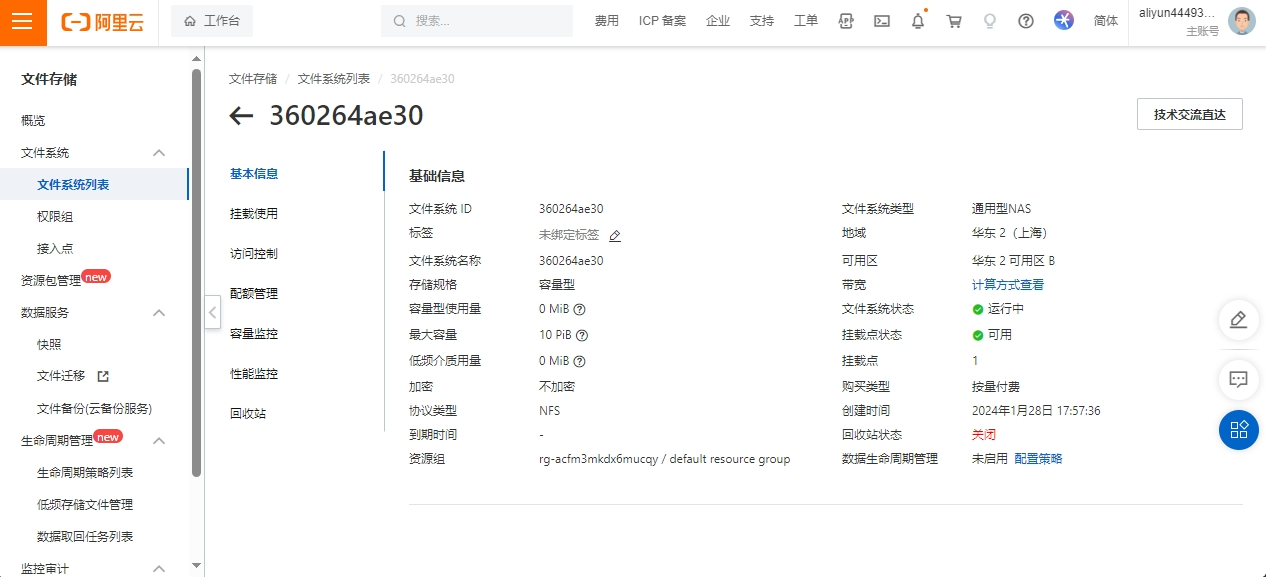The width and height of the screenshot is (1266, 577).
Task: Click the help question mark icon
Action: point(1025,21)
